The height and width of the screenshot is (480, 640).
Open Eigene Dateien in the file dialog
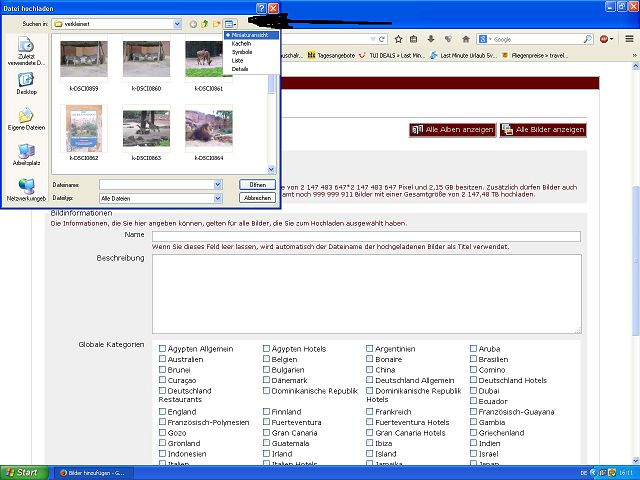tap(26, 119)
